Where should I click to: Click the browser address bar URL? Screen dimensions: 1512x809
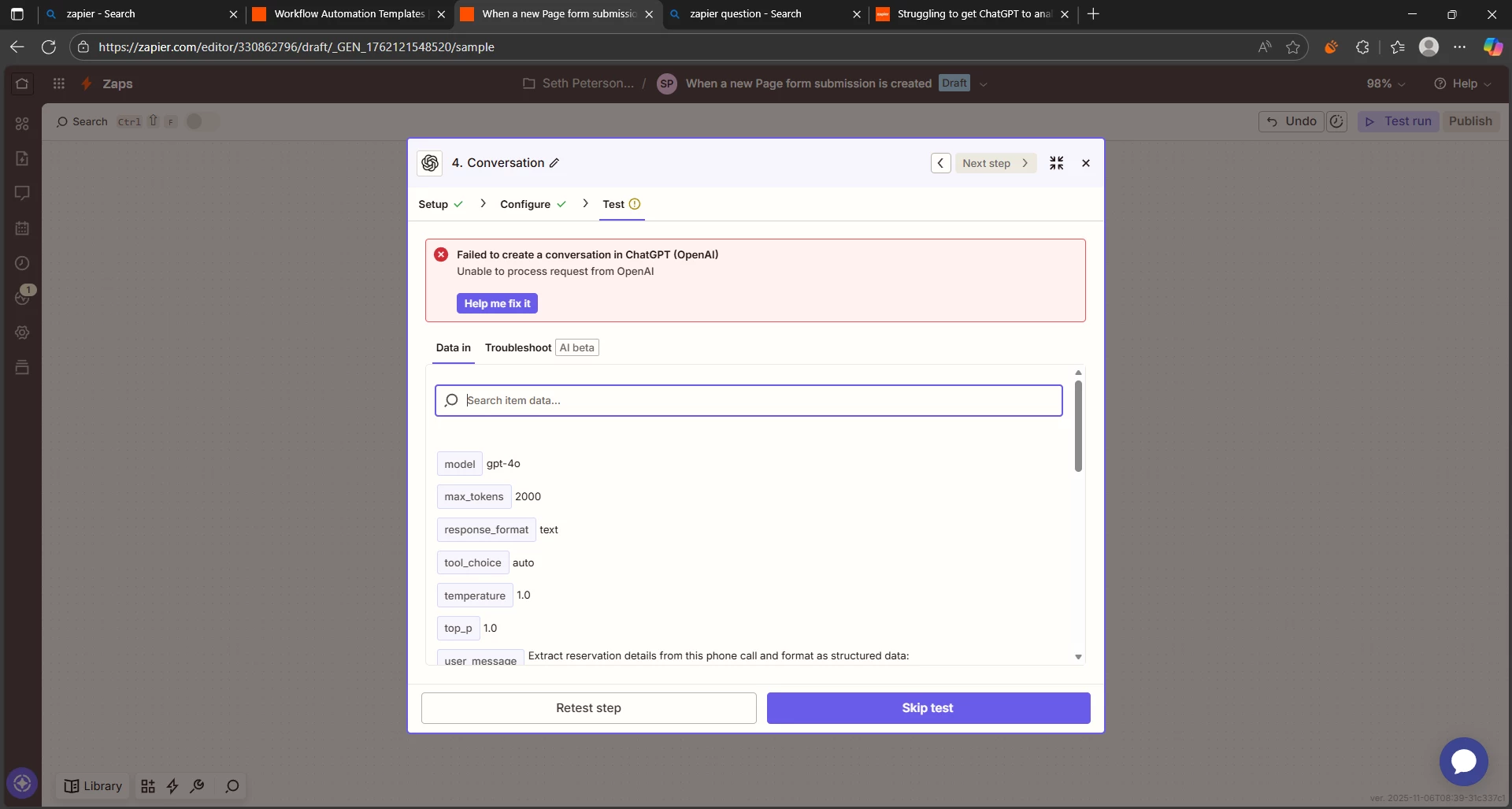296,47
